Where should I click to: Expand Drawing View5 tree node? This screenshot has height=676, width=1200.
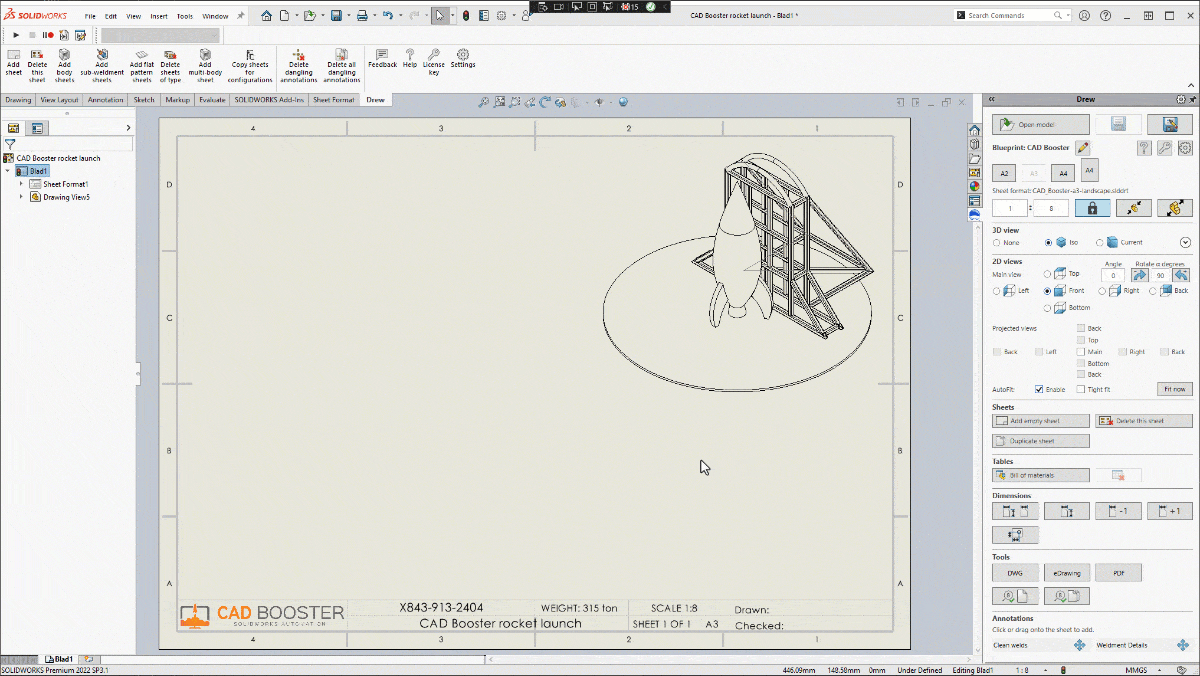(21, 197)
